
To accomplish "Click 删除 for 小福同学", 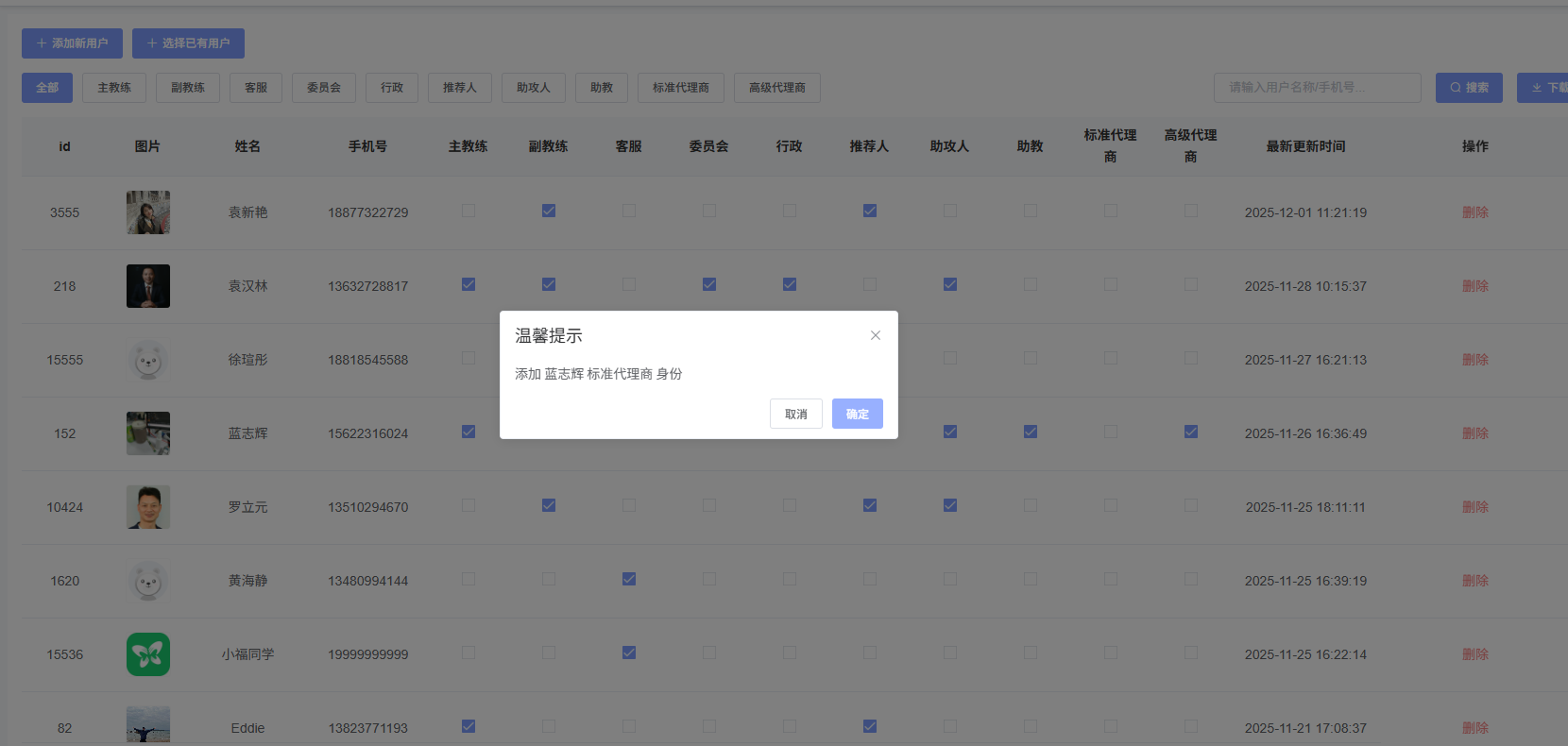I will 1475,654.
